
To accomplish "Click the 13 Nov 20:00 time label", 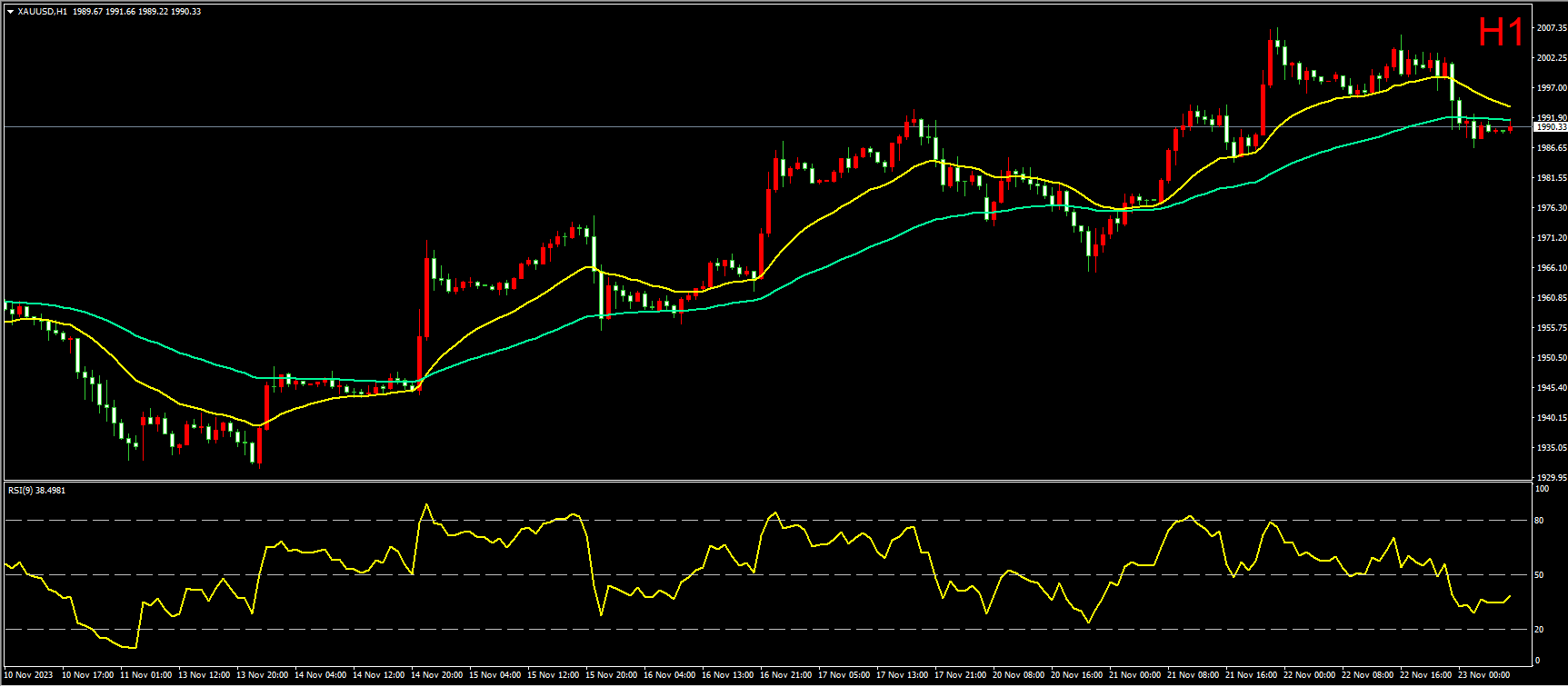I will pos(262,675).
